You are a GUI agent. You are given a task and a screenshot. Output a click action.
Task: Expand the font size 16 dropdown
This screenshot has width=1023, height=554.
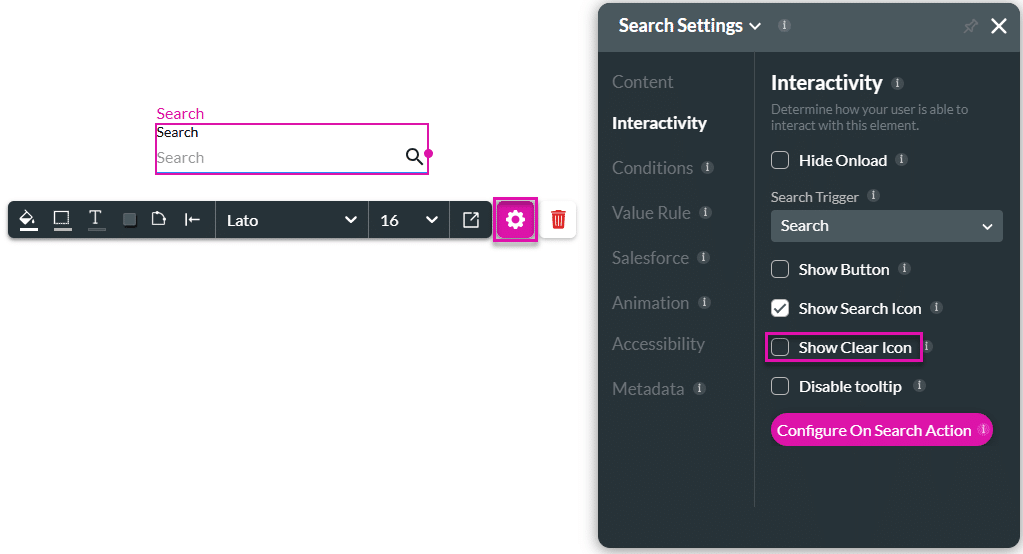tap(408, 220)
